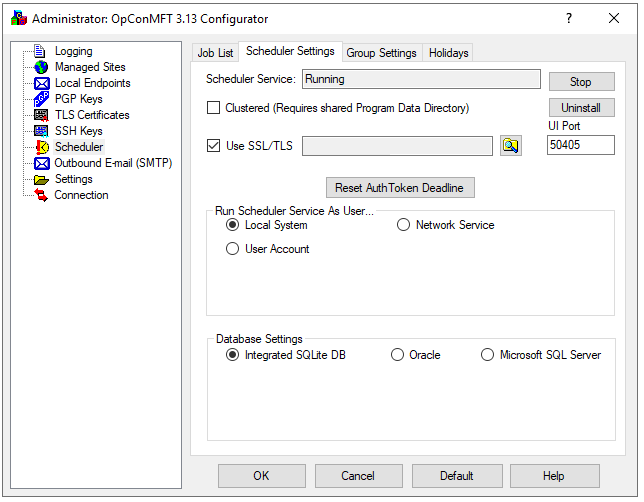Click the SSL/TLS certificate path field

(397, 146)
